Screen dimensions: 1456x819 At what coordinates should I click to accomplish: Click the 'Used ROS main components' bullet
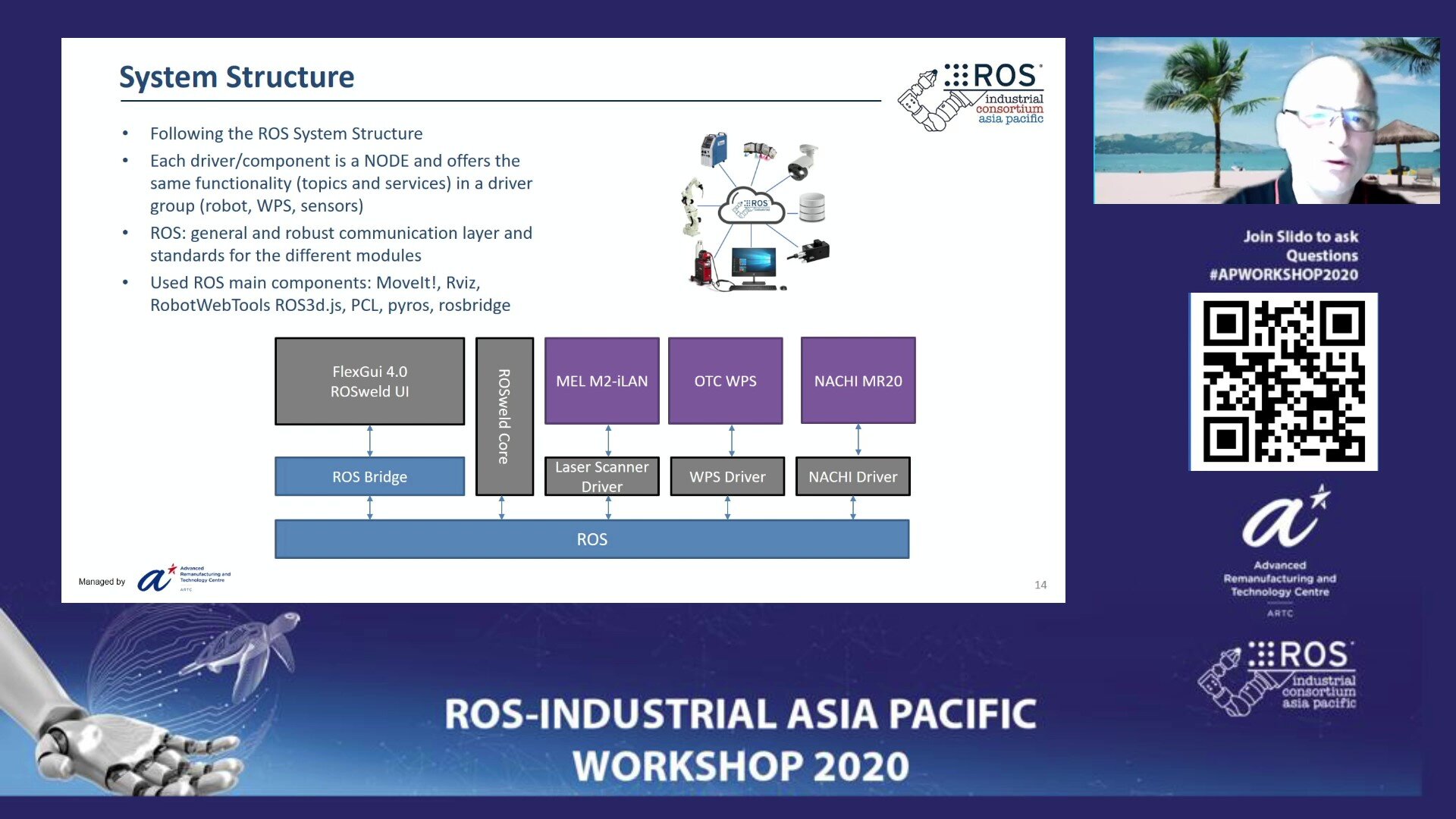point(331,293)
